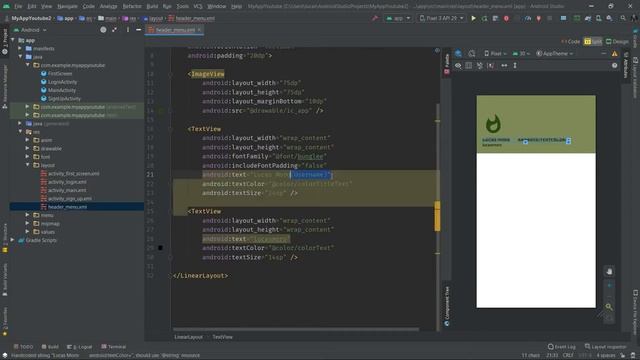Click LinearLayout in the editor breadcrumb

click(188, 337)
